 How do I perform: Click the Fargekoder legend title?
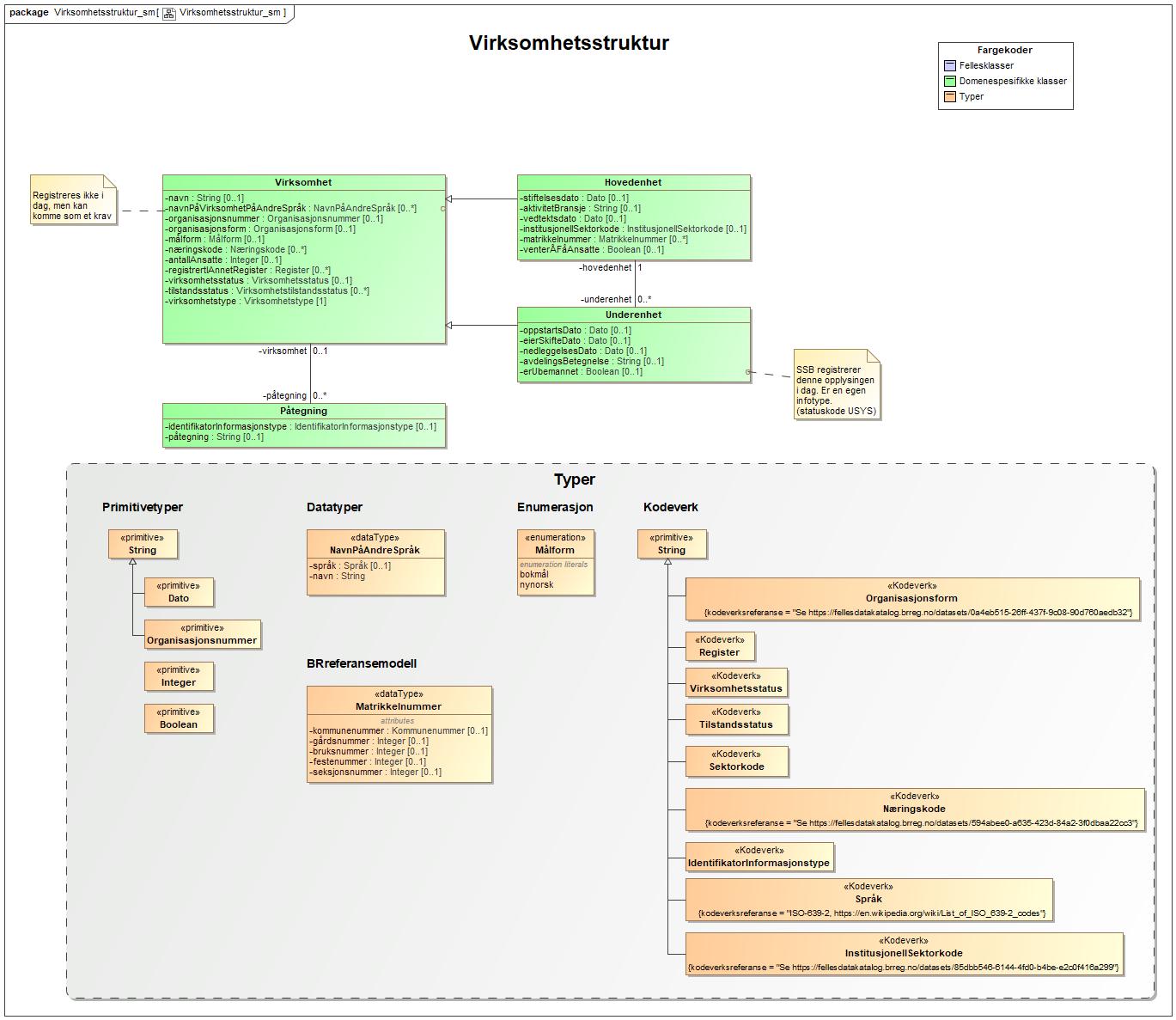click(x=1005, y=50)
